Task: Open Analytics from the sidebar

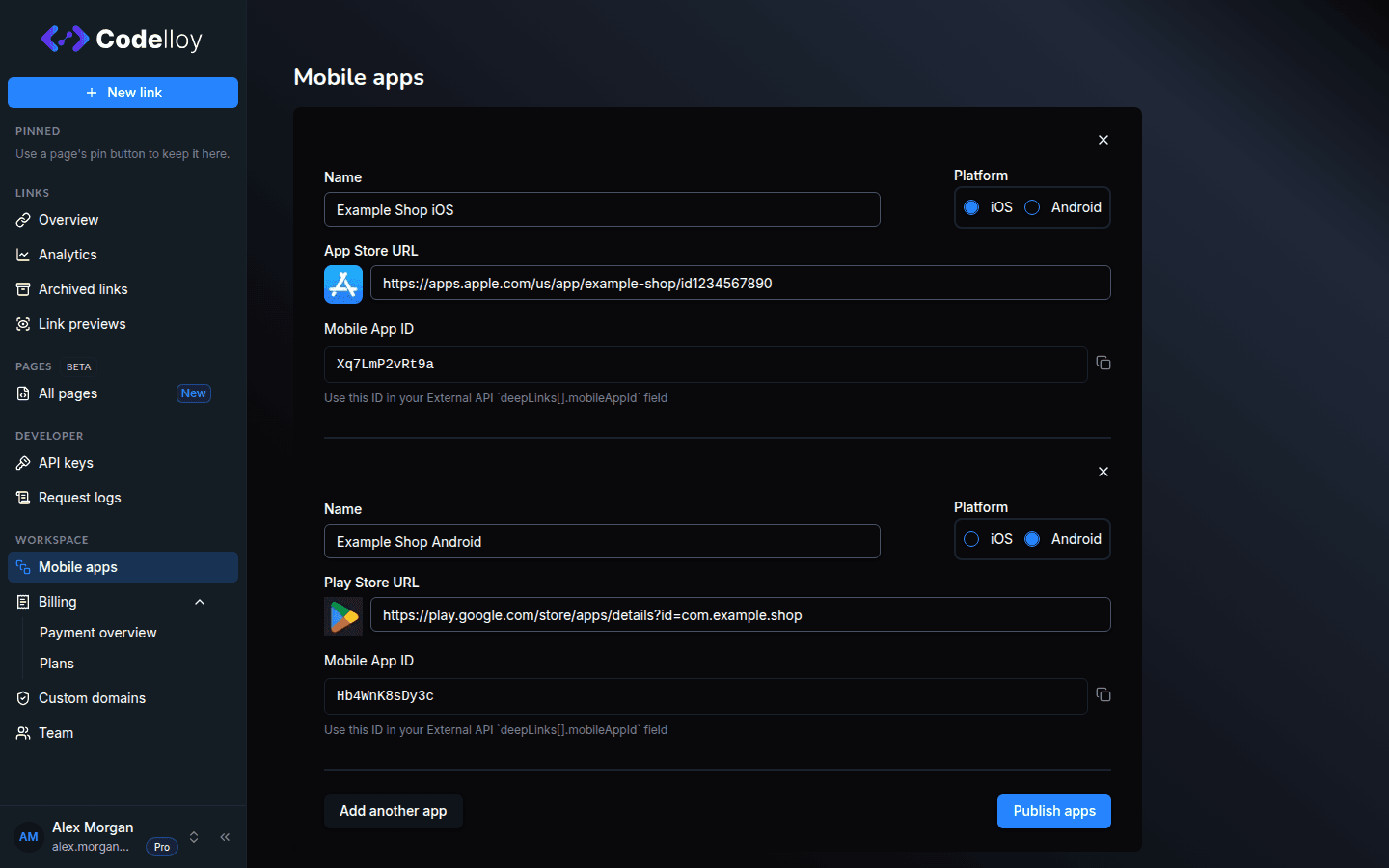Action: tap(123, 255)
